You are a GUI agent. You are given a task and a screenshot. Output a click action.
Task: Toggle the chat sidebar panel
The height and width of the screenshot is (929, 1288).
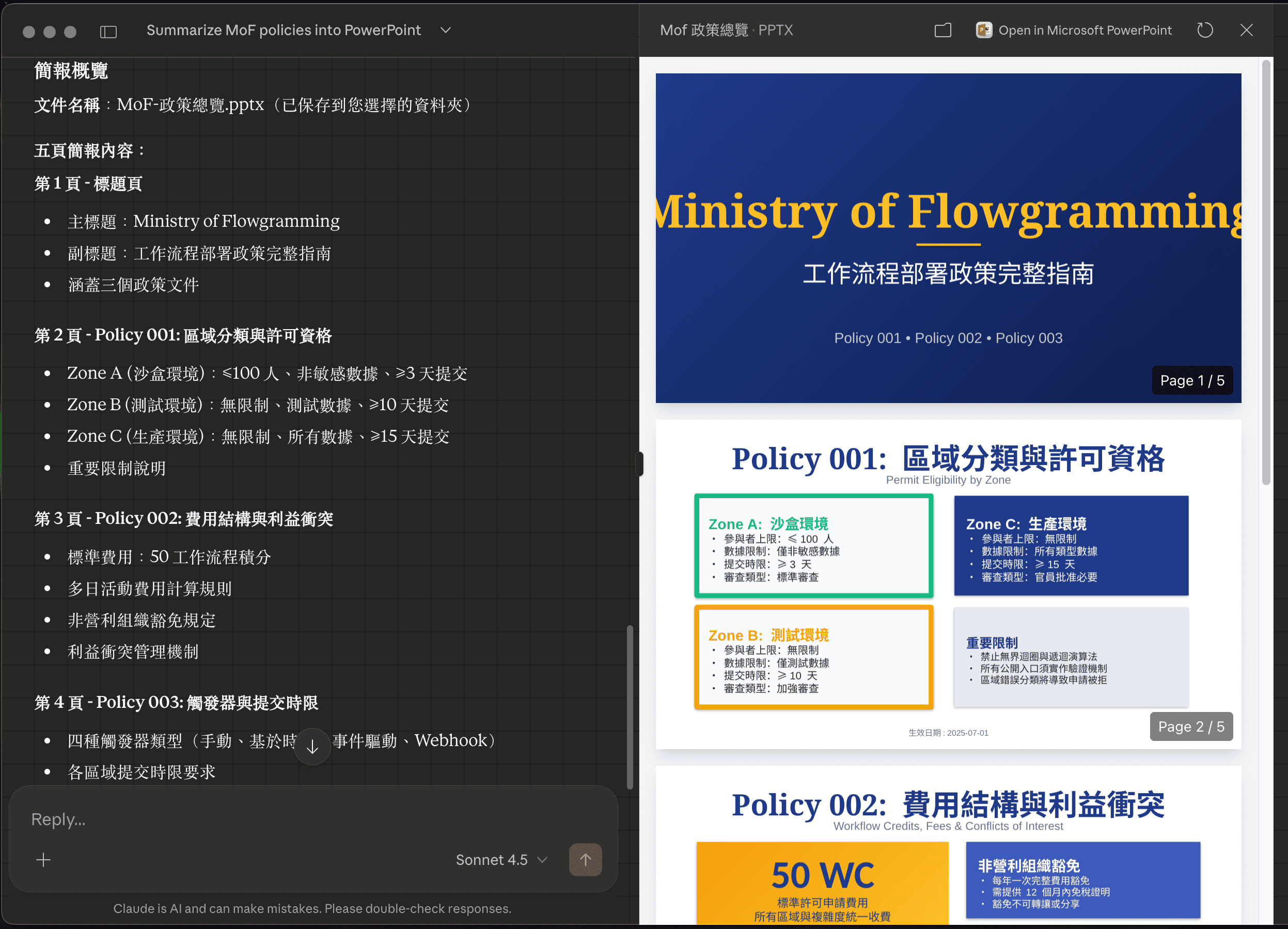click(108, 31)
